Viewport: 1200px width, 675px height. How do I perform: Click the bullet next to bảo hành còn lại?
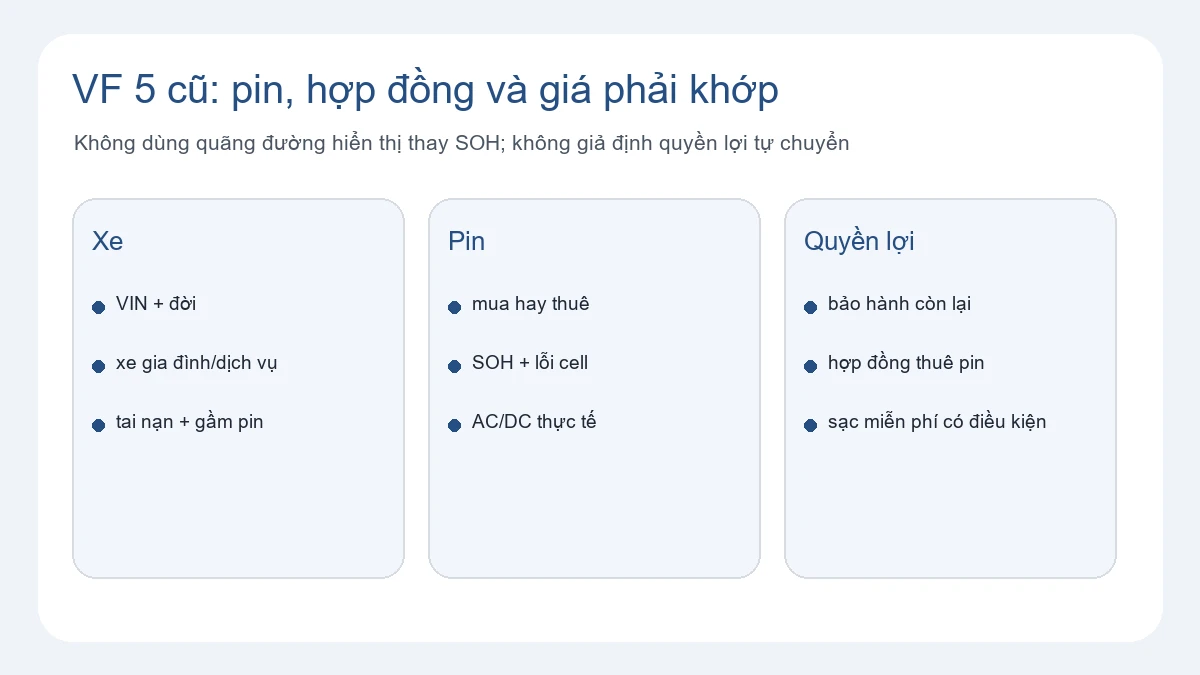pyautogui.click(x=810, y=307)
